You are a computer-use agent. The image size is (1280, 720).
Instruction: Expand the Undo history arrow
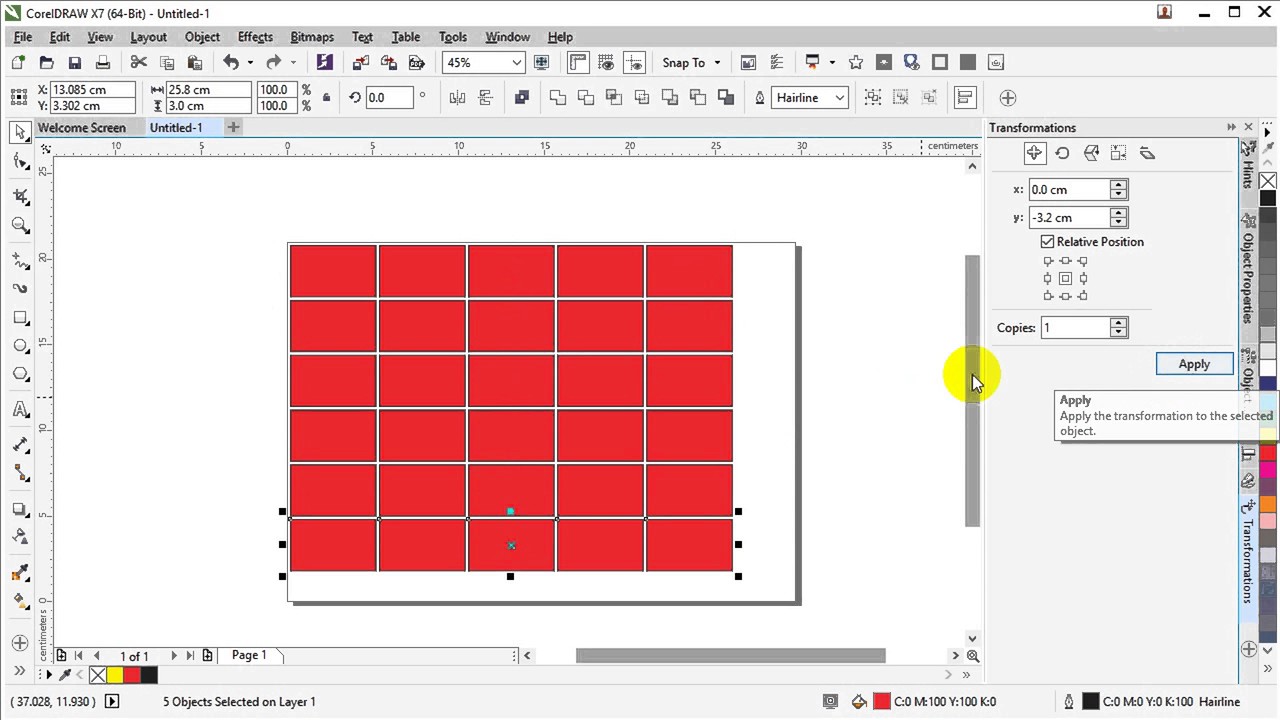click(x=249, y=62)
